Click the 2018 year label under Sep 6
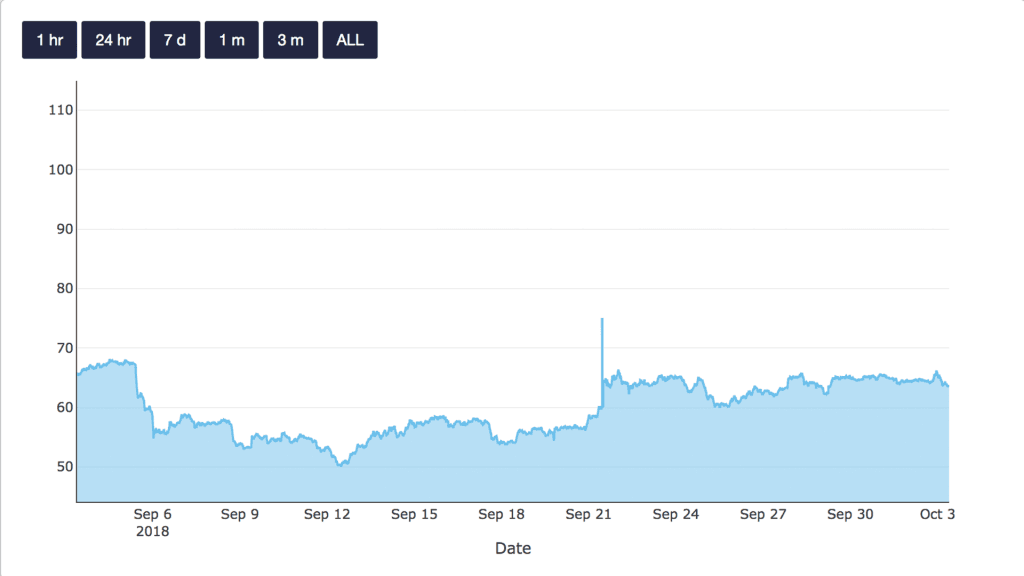The image size is (1024, 576). [x=152, y=532]
